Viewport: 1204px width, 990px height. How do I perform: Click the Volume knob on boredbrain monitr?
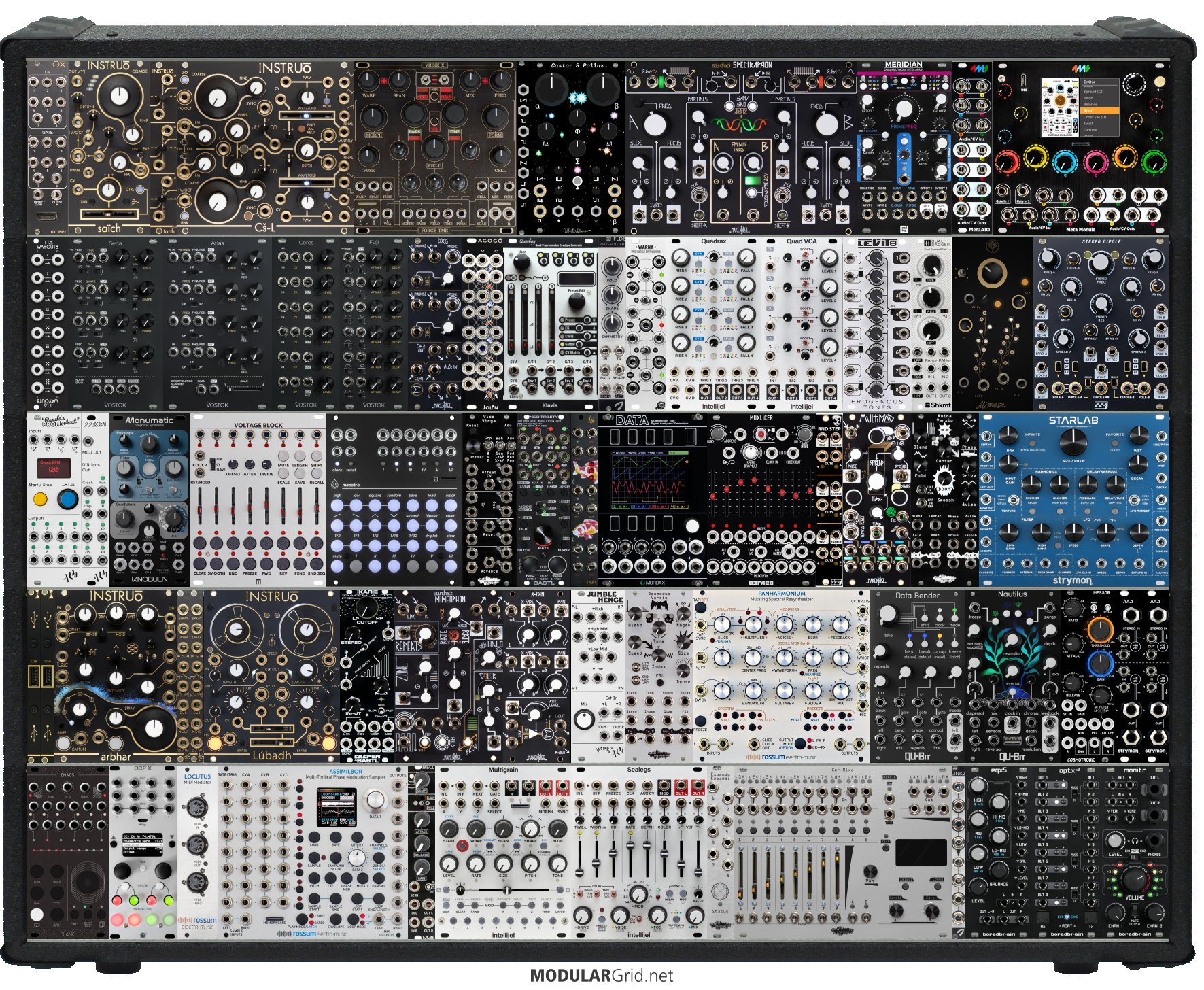click(1134, 878)
